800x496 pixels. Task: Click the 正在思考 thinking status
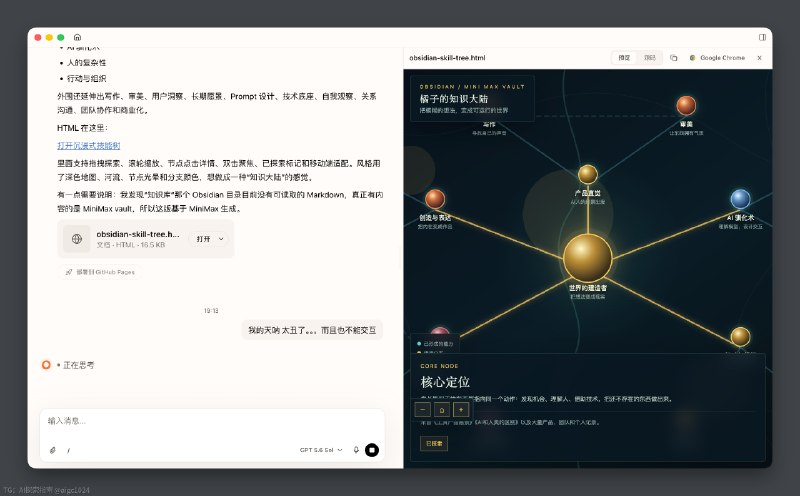tap(79, 365)
